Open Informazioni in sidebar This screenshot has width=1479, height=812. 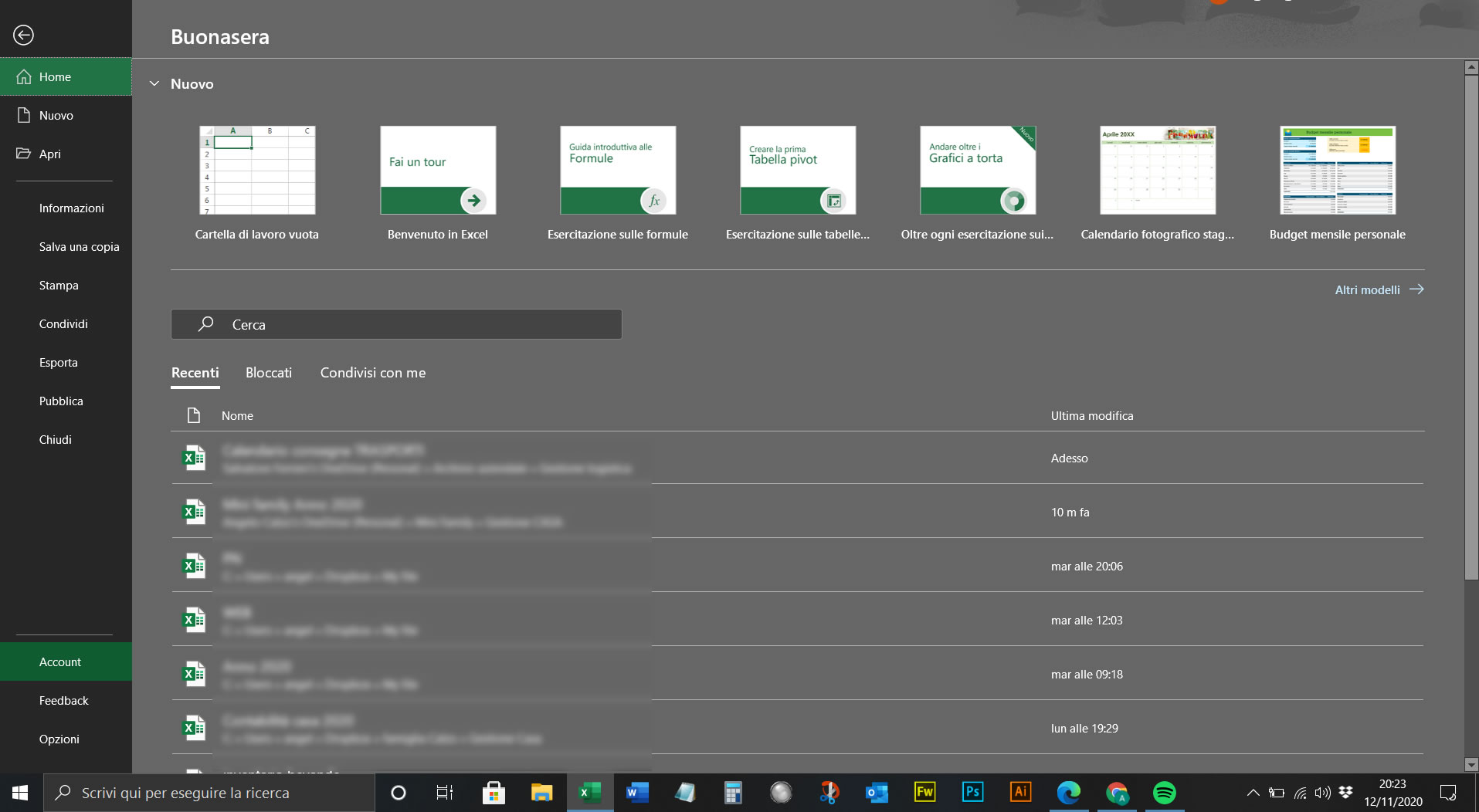click(x=66, y=208)
